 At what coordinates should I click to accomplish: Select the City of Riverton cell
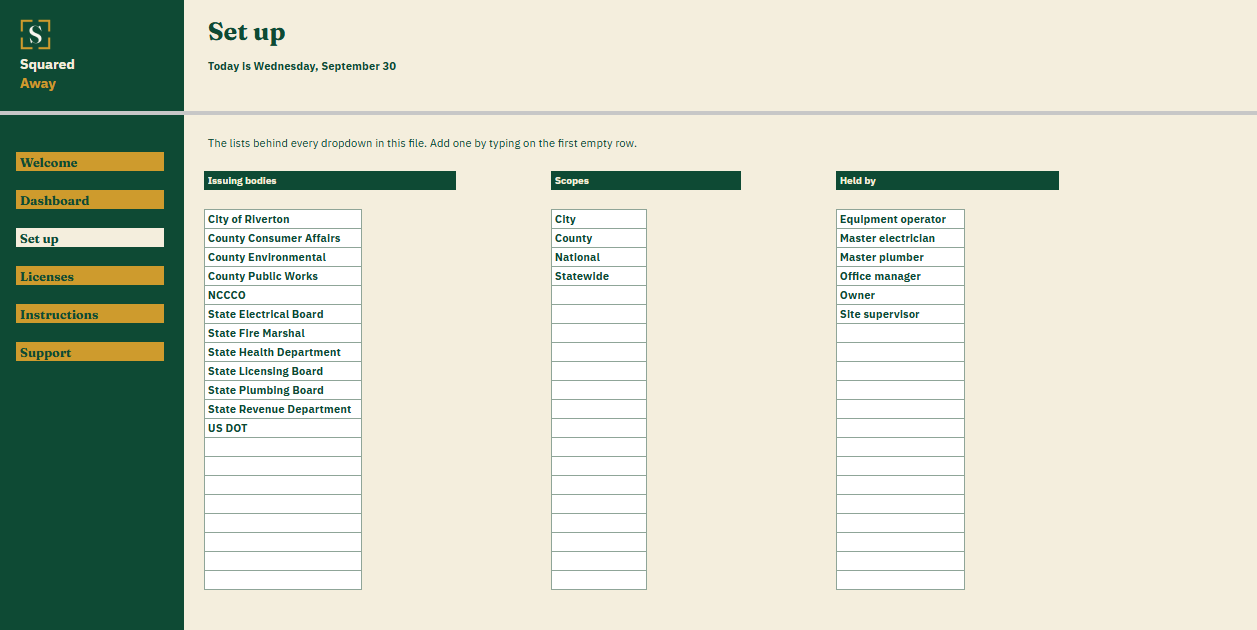pyautogui.click(x=283, y=219)
